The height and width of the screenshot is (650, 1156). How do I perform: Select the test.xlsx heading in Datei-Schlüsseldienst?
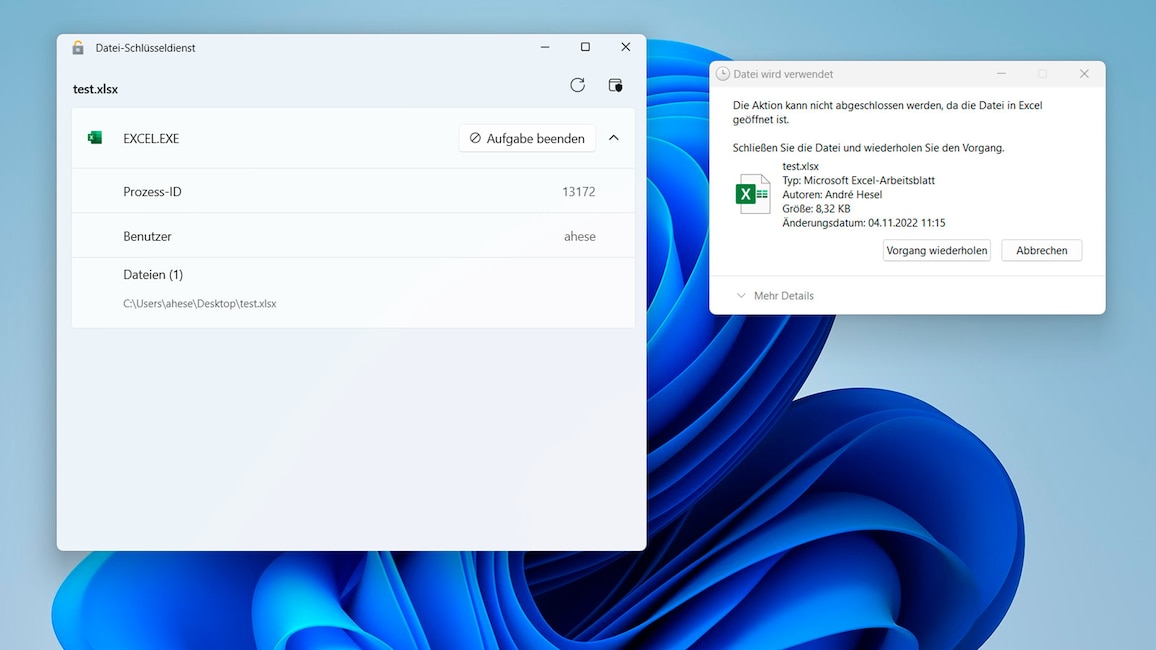point(95,89)
